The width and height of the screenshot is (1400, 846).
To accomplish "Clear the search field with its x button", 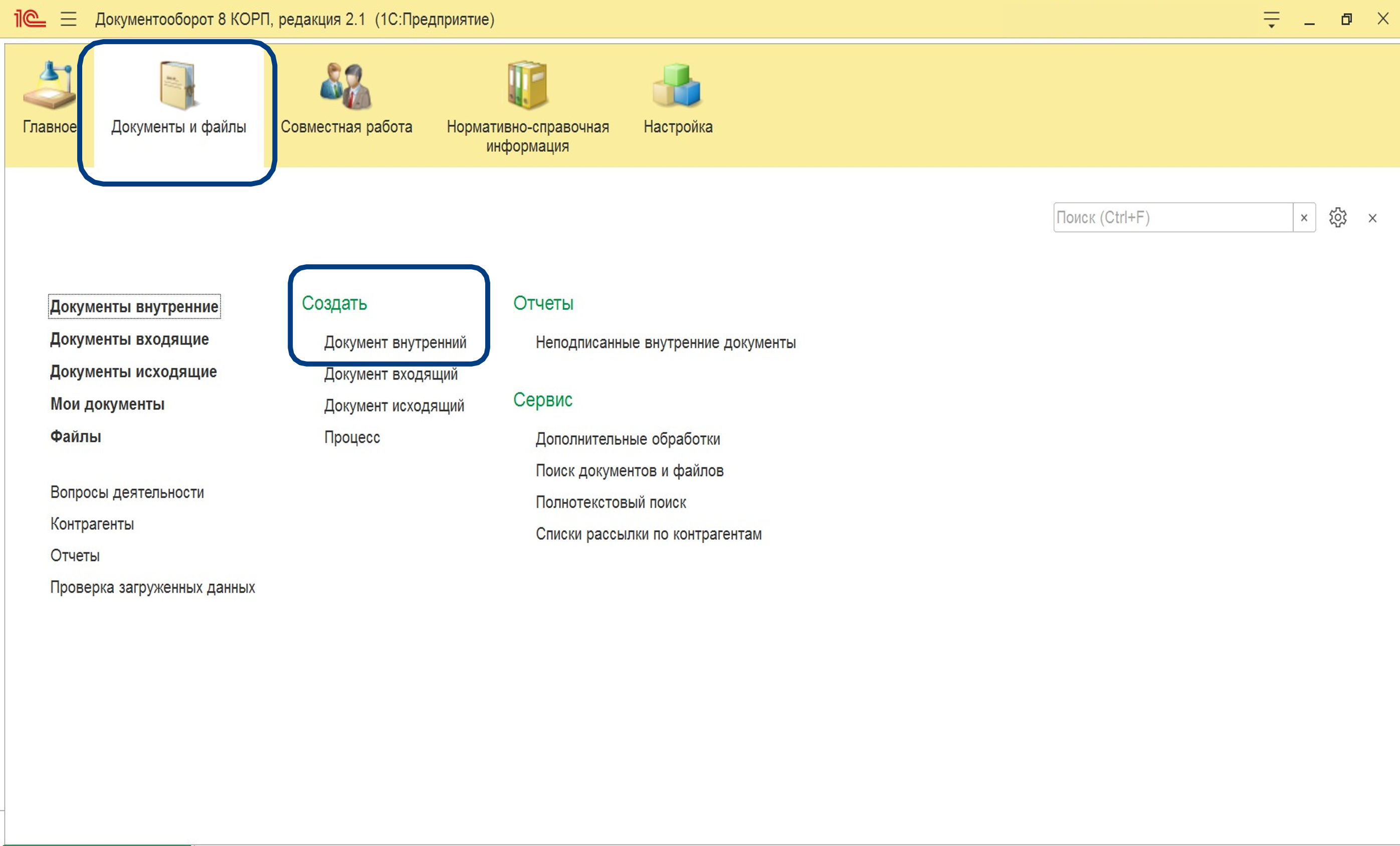I will tap(1304, 218).
